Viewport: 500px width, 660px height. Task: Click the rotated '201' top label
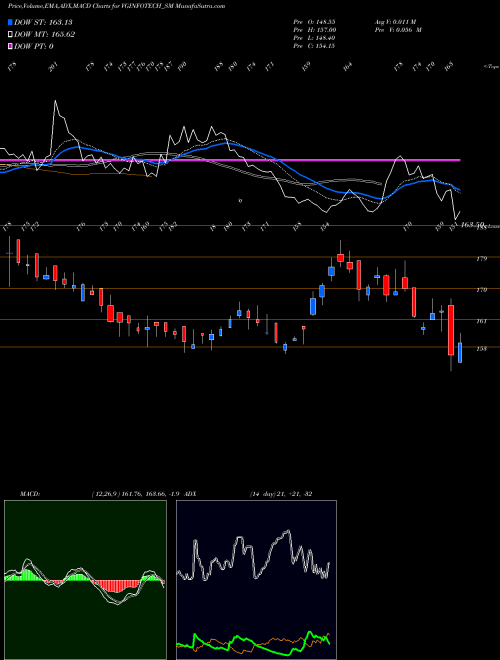pos(53,67)
